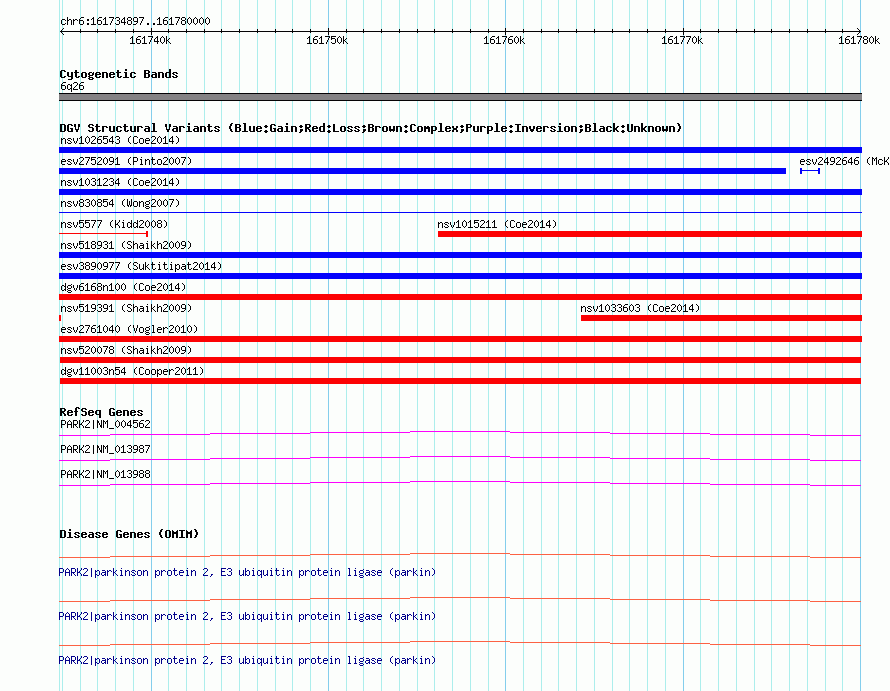This screenshot has height=691, width=890.
Task: Click the esv2761040 (Vogler2010) red loss bar
Action: pos(460,339)
